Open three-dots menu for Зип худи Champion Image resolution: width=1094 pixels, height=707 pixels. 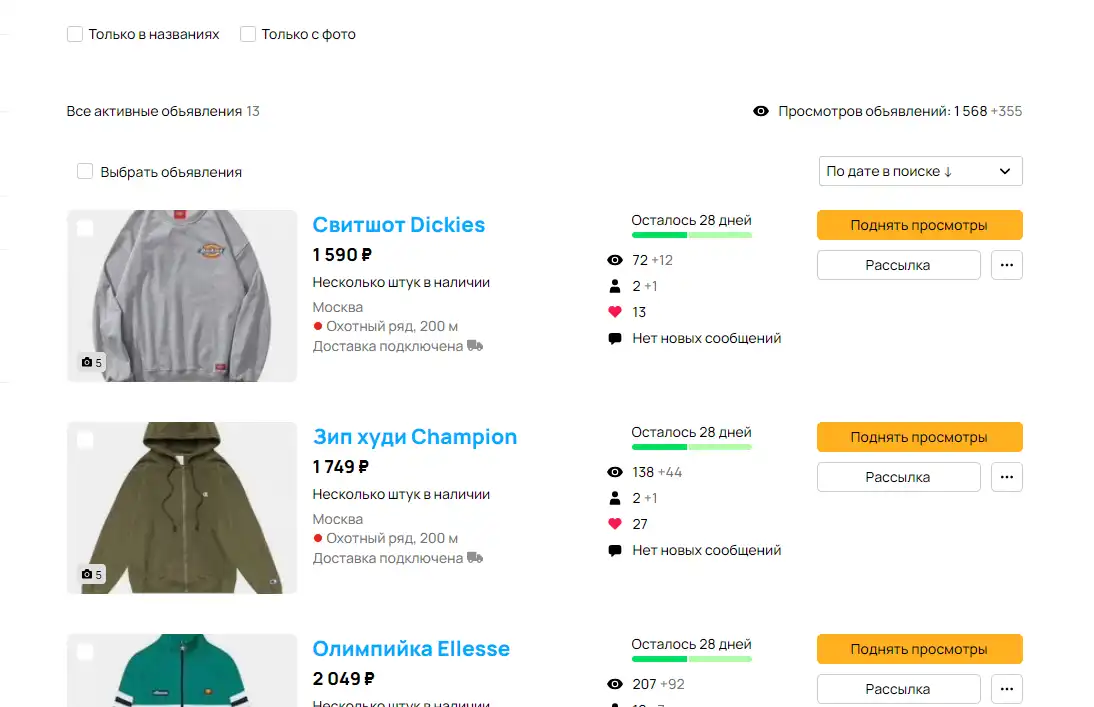(x=1006, y=477)
